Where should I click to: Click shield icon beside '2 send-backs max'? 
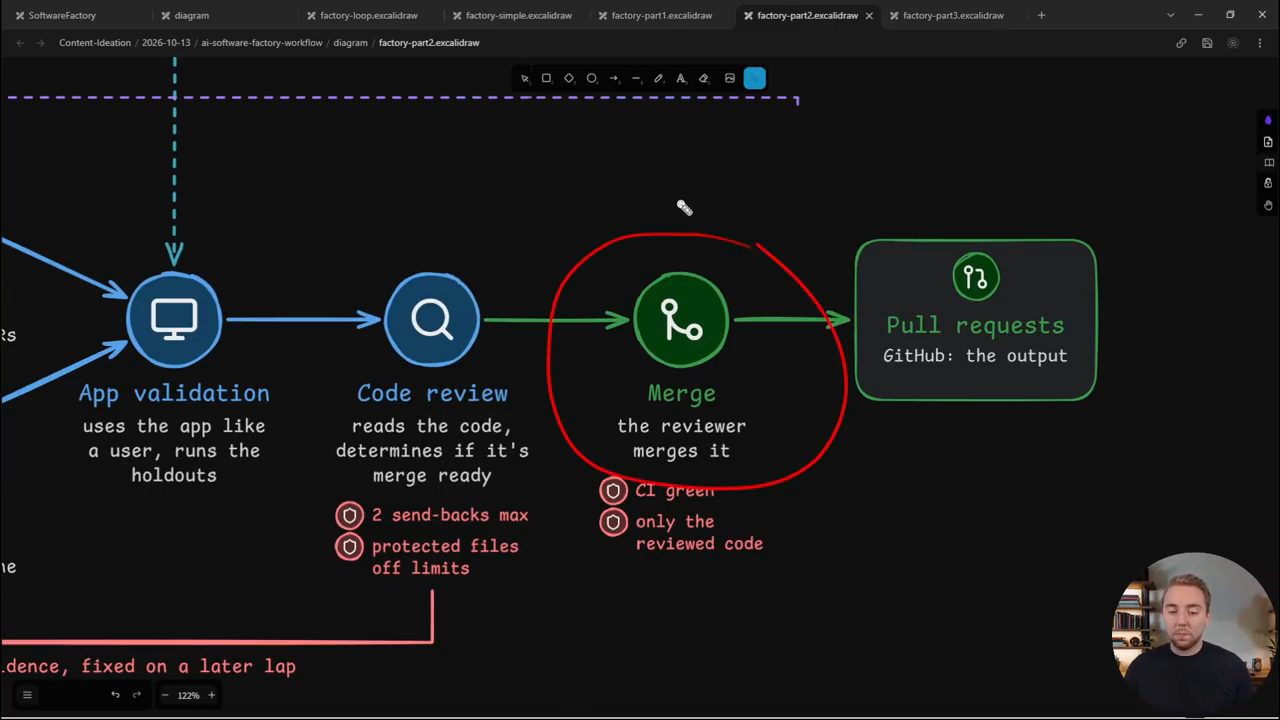[349, 516]
